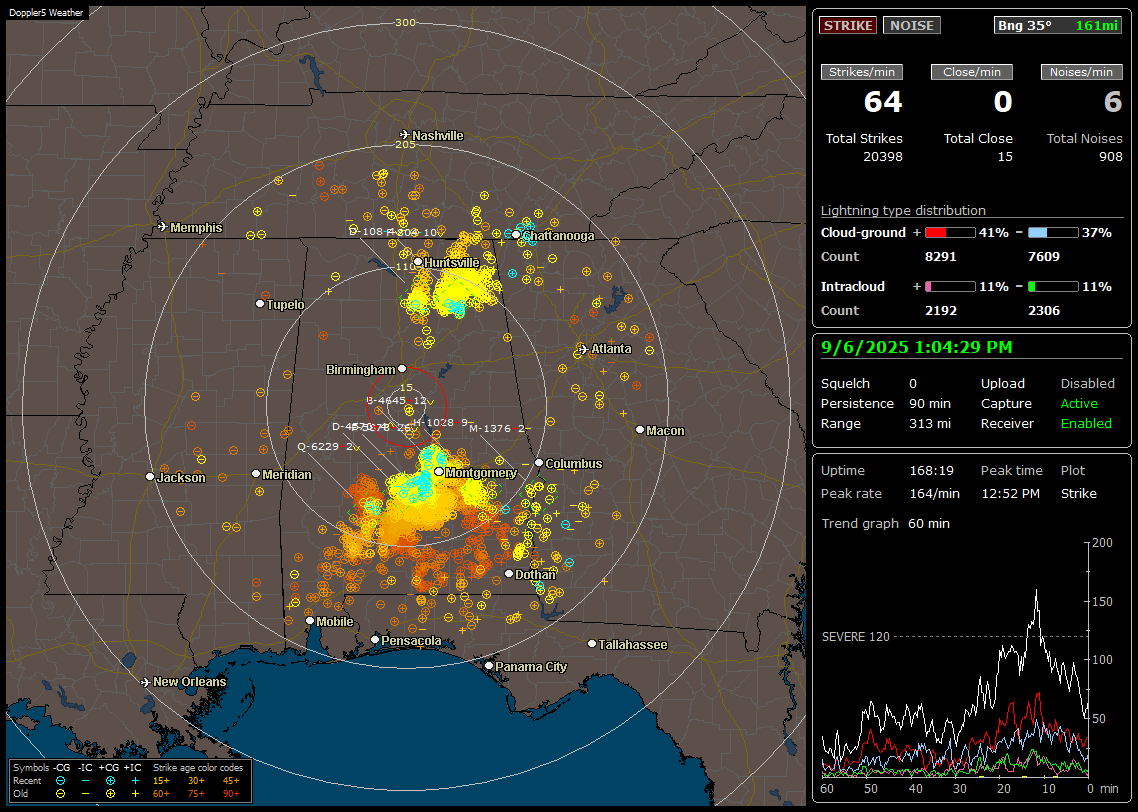
Task: Click the Old +CG legend symbol
Action: [x=110, y=794]
